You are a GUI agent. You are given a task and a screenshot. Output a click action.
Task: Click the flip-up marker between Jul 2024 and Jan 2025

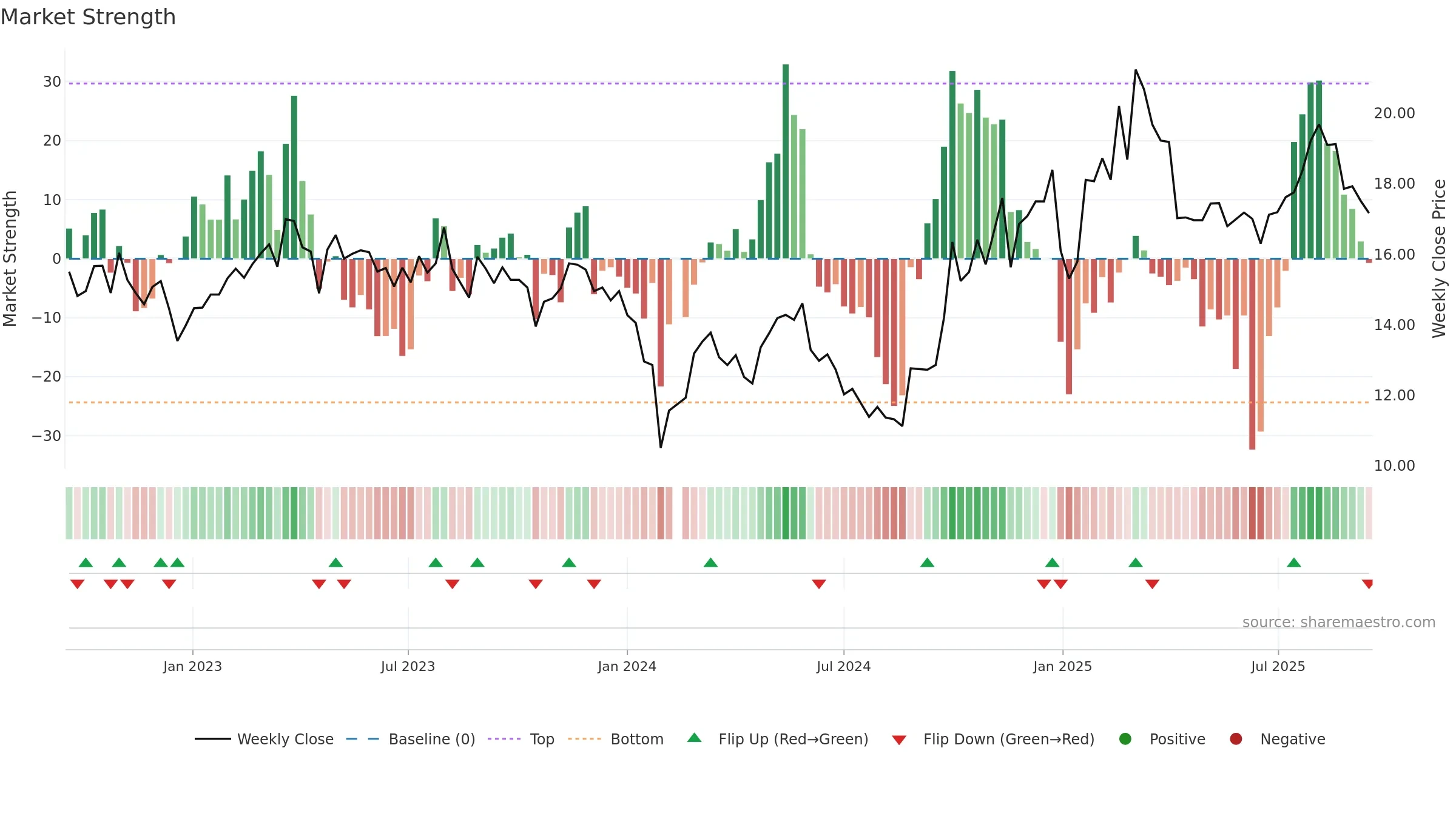pyautogui.click(x=927, y=562)
